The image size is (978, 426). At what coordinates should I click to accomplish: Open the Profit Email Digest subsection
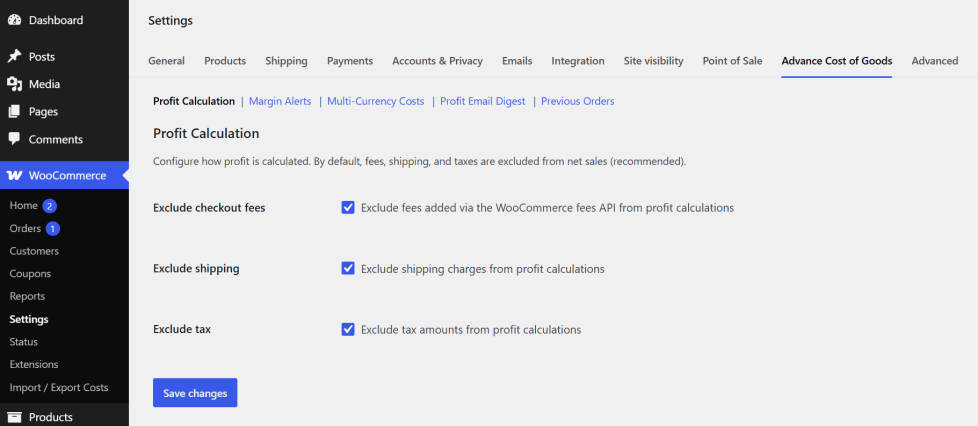[x=483, y=101]
